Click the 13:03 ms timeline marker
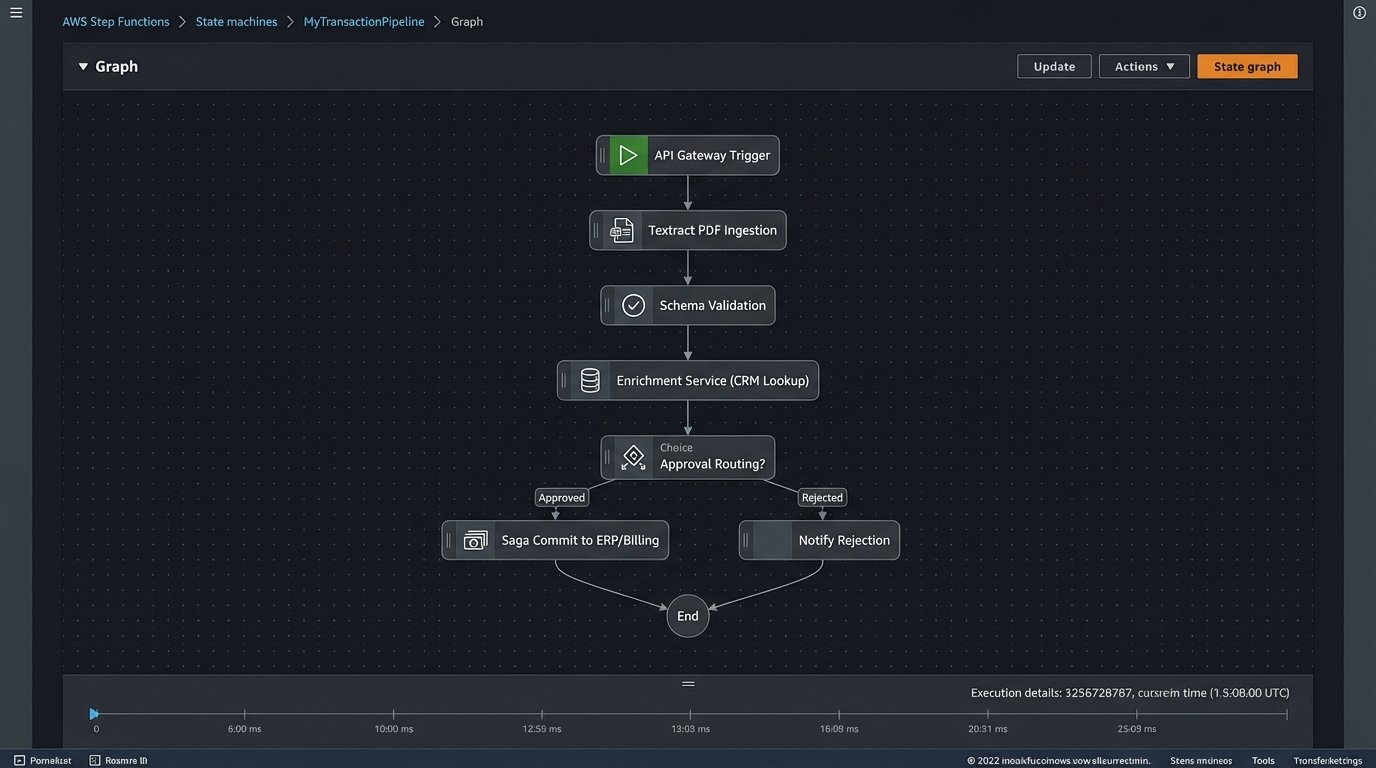Screen dimensions: 1376x768 pos(690,714)
